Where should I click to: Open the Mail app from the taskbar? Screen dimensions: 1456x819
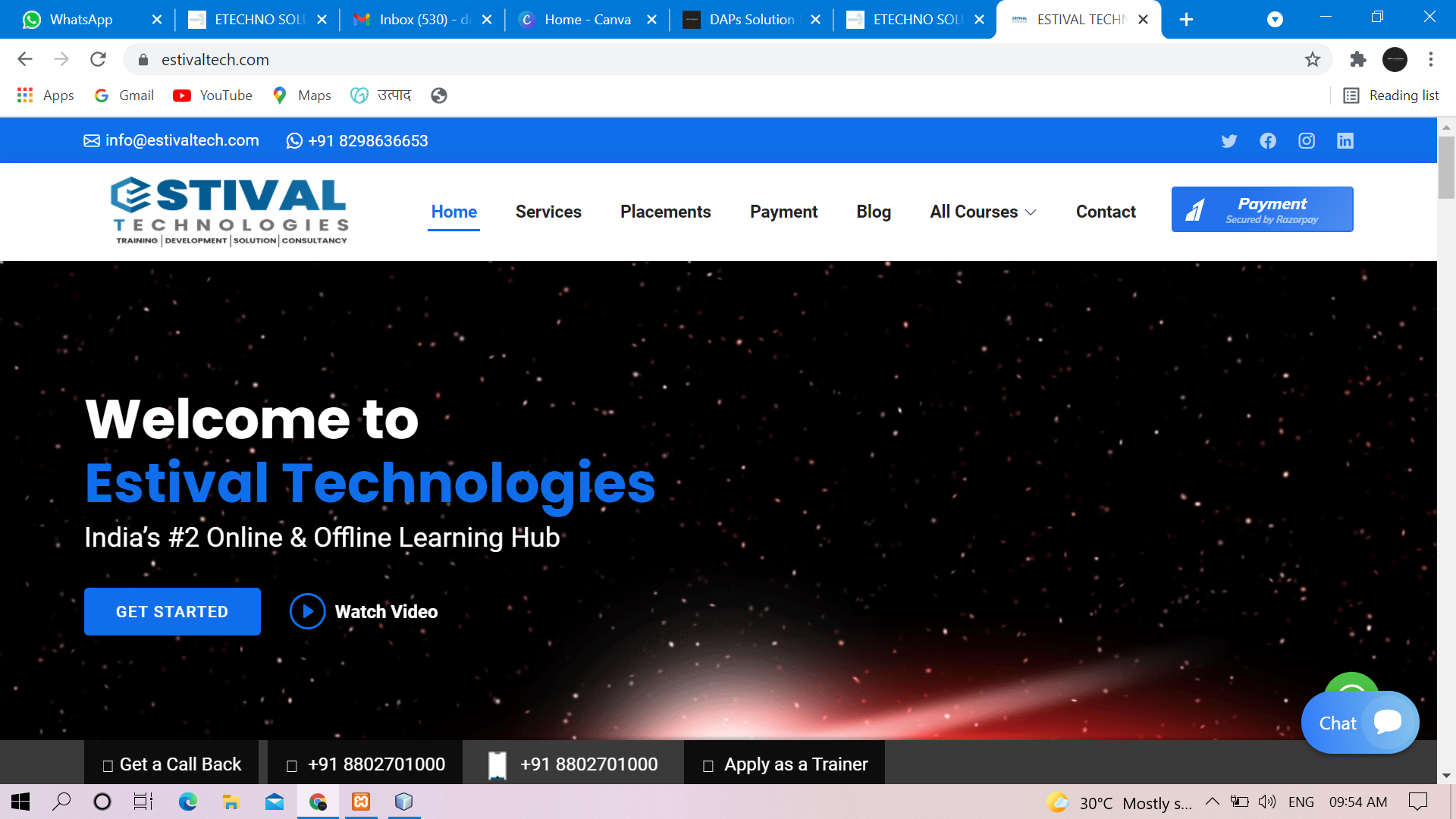[275, 802]
